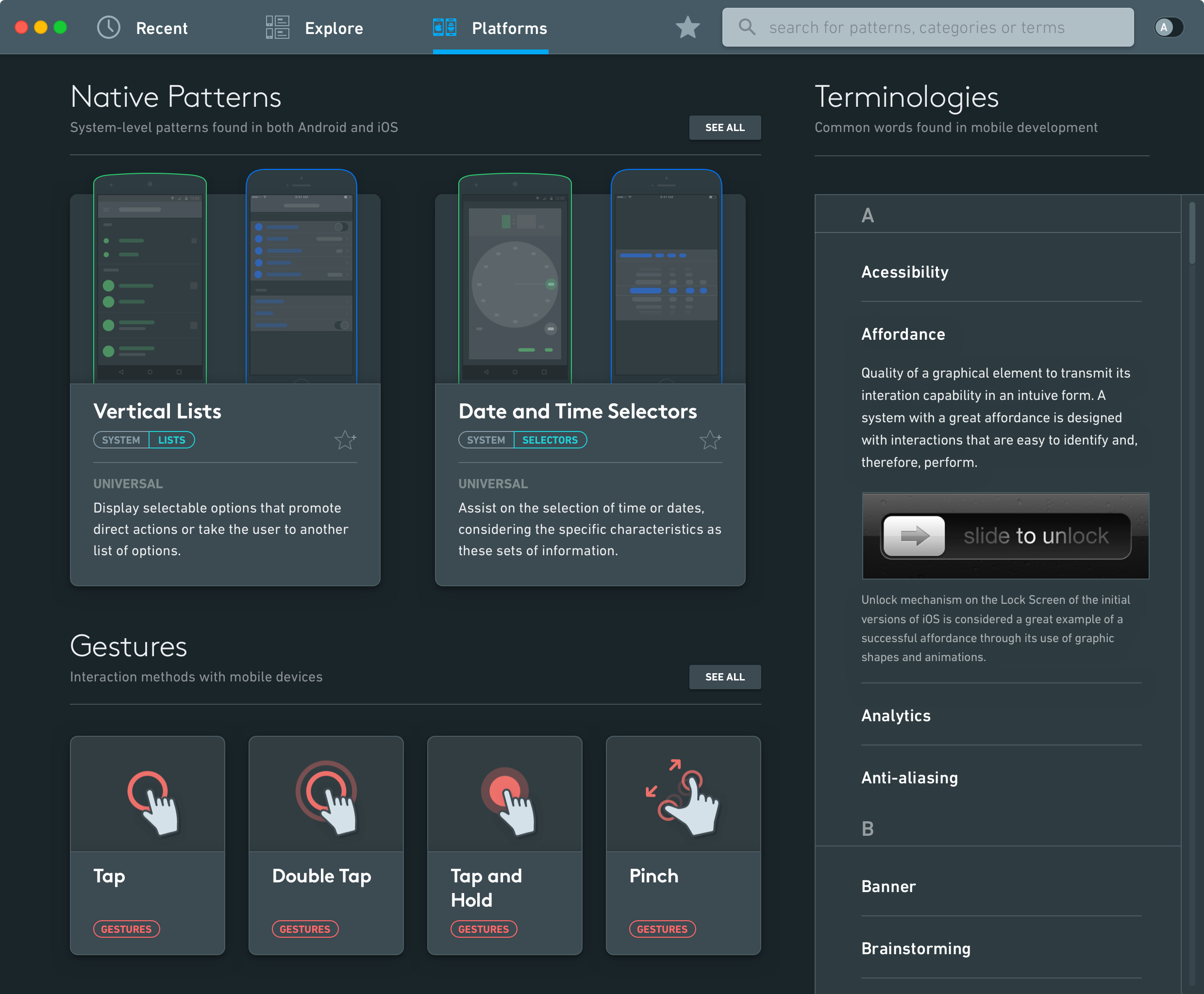The width and height of the screenshot is (1204, 994).
Task: Click the search input field
Action: pos(927,27)
